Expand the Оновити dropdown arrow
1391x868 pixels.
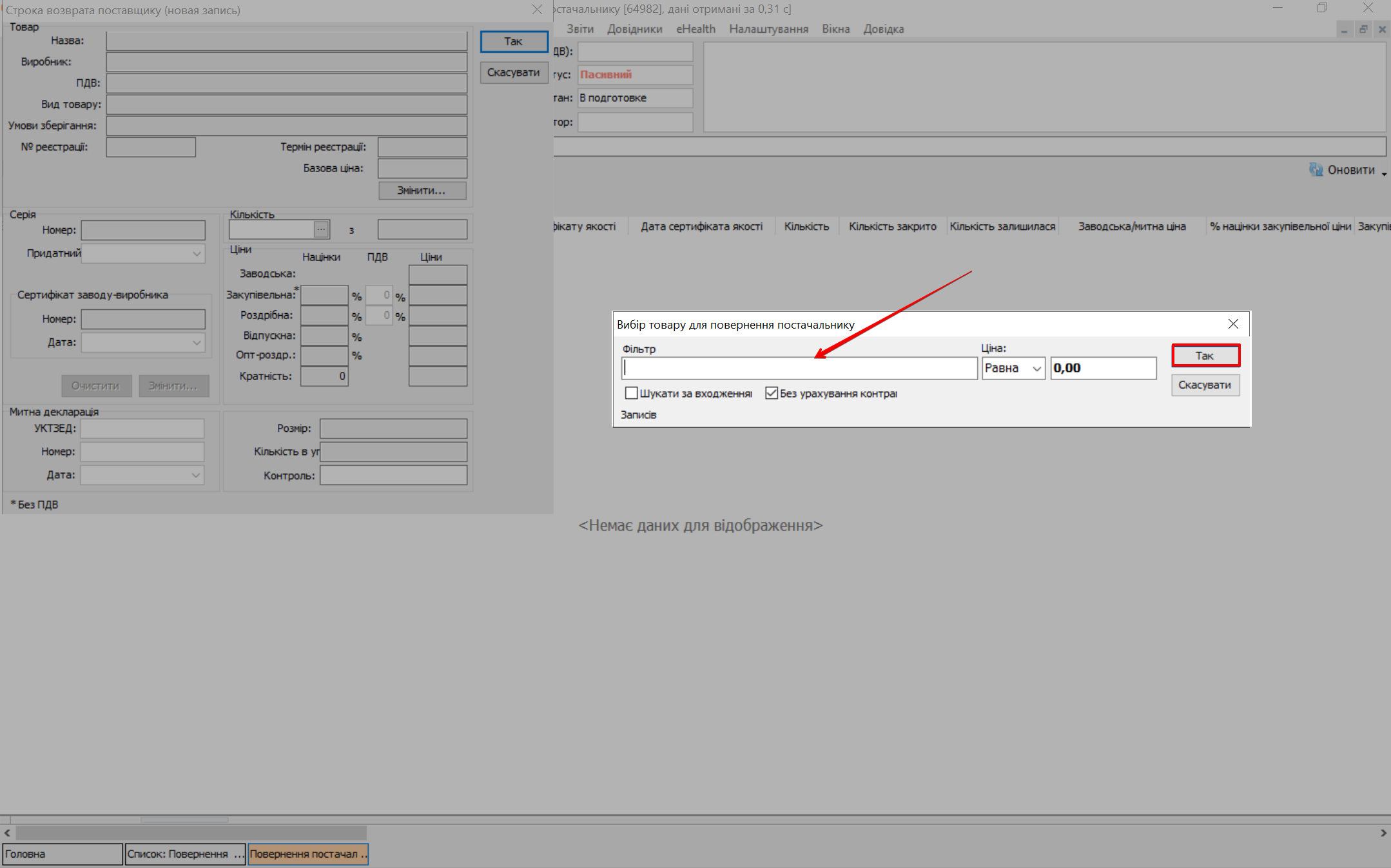[x=1384, y=174]
